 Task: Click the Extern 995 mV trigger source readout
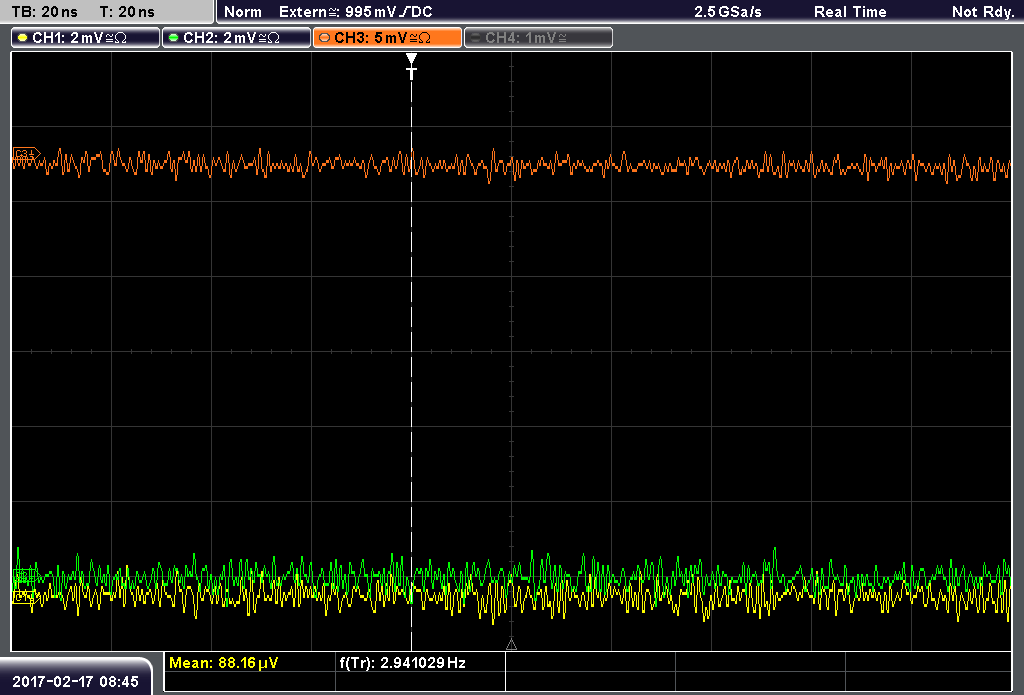point(356,12)
